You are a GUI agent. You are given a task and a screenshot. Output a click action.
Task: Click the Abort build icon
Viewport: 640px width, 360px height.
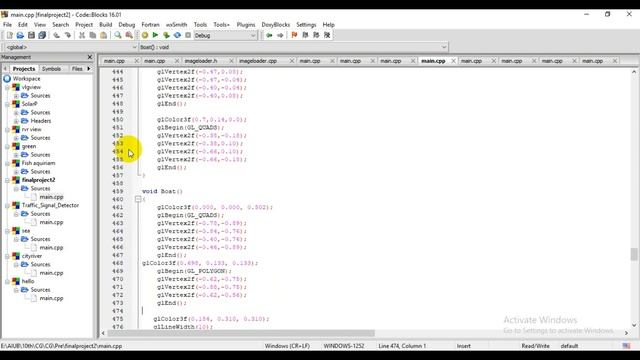click(188, 36)
